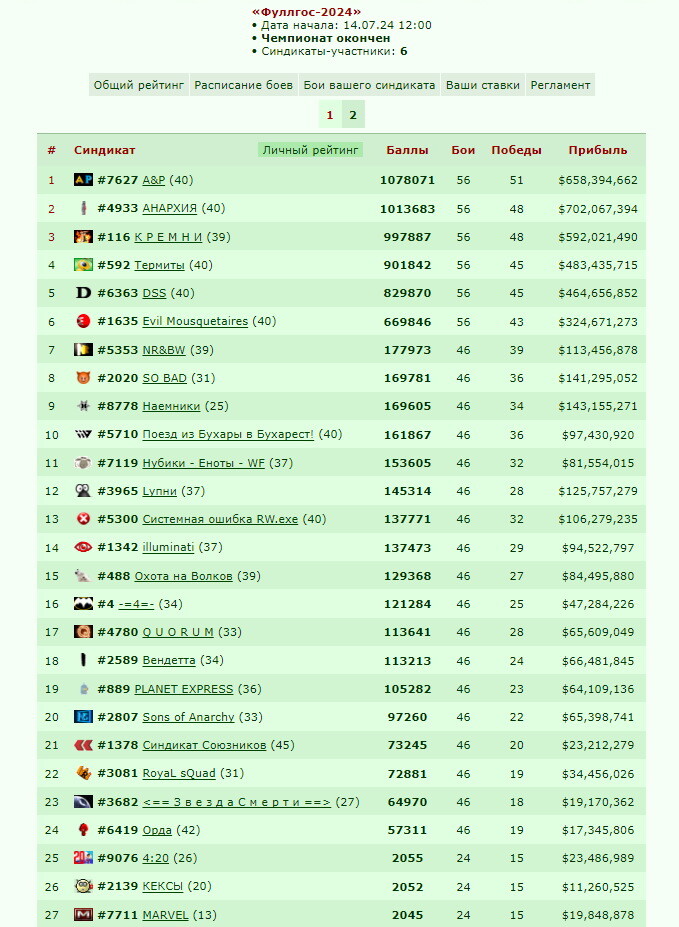The height and width of the screenshot is (927, 679).
Task: Click the -=4=- syndicate emblem icon
Action: coord(83,604)
